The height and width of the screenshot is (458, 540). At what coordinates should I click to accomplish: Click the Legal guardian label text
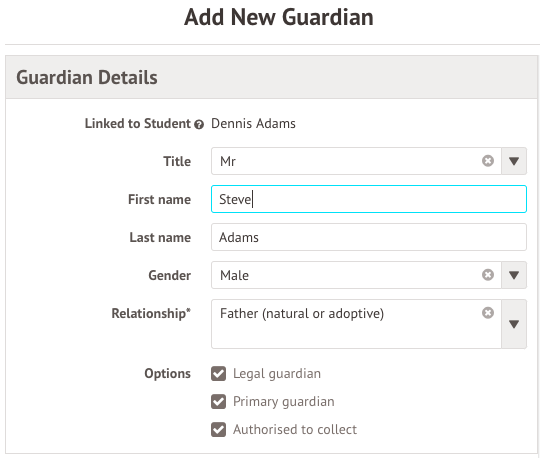point(277,374)
